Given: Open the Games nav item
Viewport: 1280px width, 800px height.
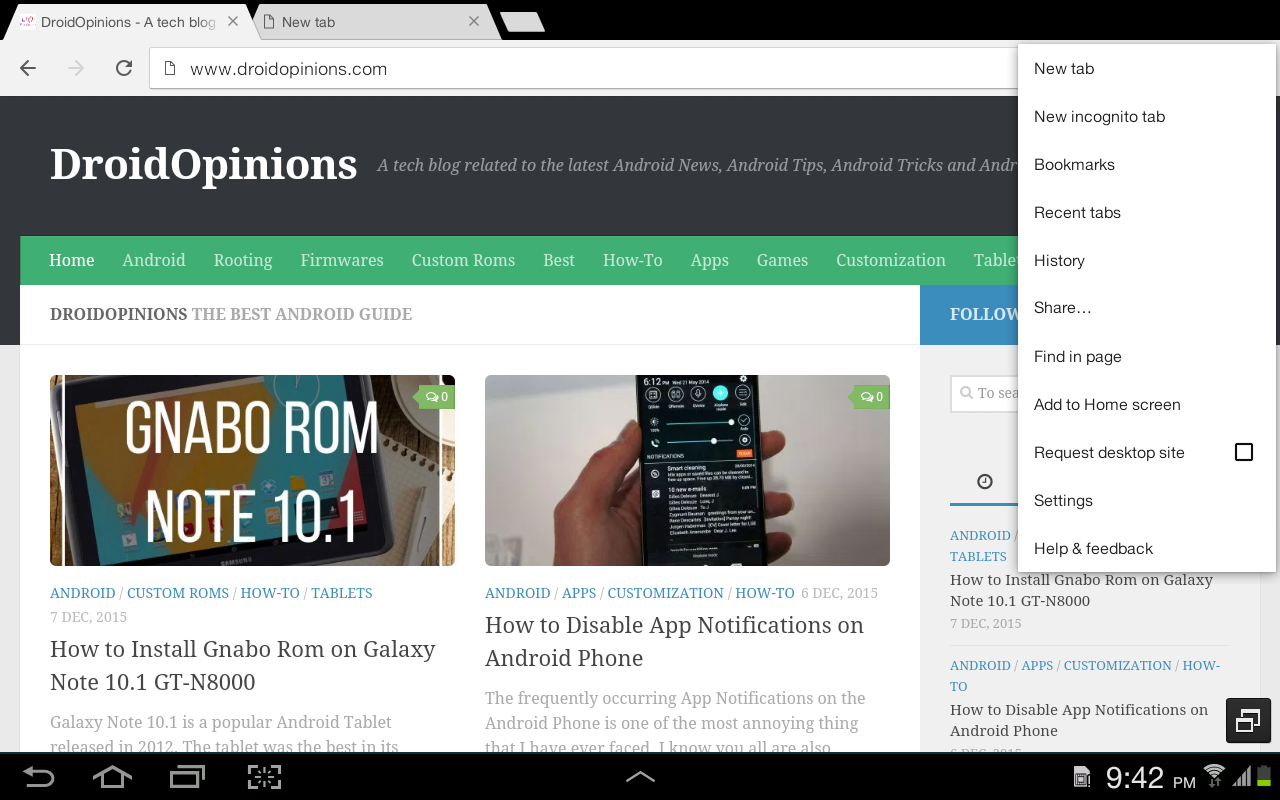Looking at the screenshot, I should click(782, 260).
